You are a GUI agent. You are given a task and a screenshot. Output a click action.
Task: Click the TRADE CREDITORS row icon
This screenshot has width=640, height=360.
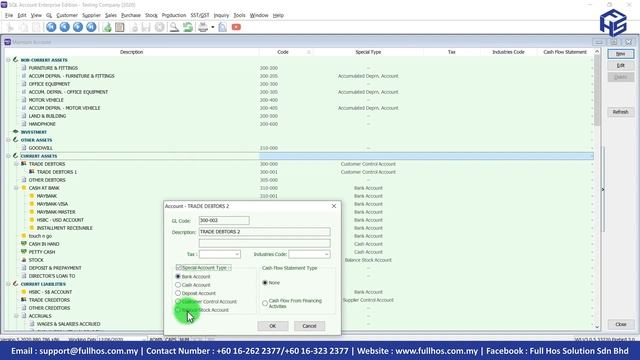pyautogui.click(x=24, y=300)
